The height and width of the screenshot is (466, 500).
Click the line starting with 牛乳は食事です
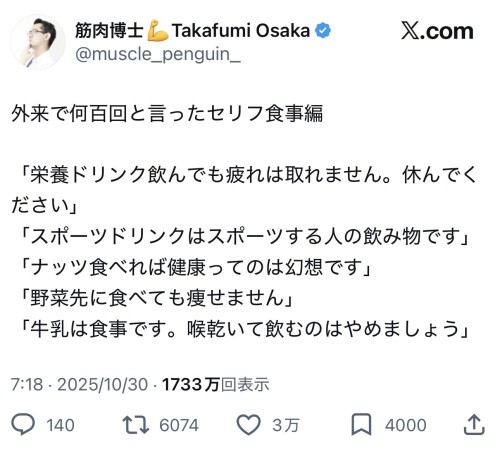(x=244, y=328)
